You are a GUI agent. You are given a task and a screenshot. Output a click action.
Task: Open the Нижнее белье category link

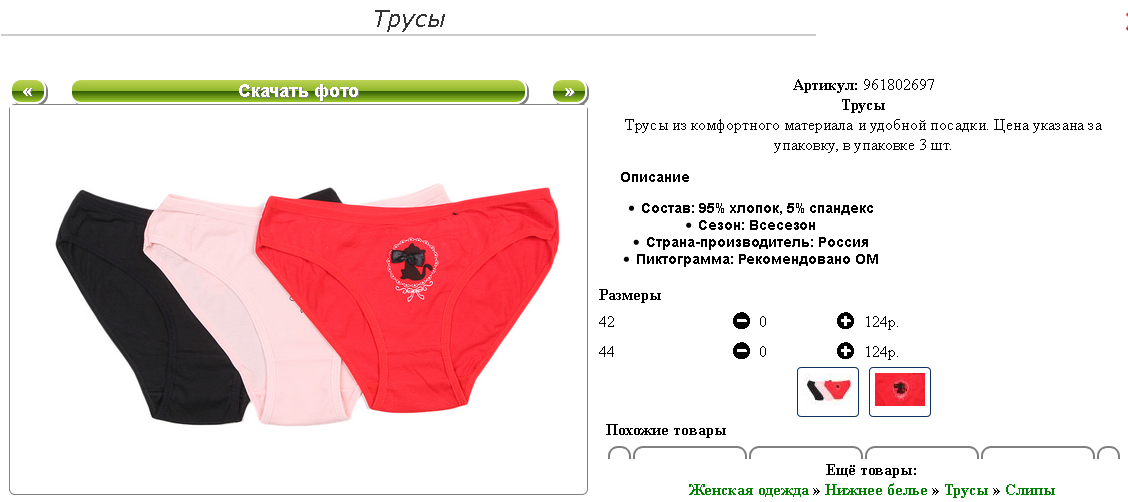pos(876,490)
